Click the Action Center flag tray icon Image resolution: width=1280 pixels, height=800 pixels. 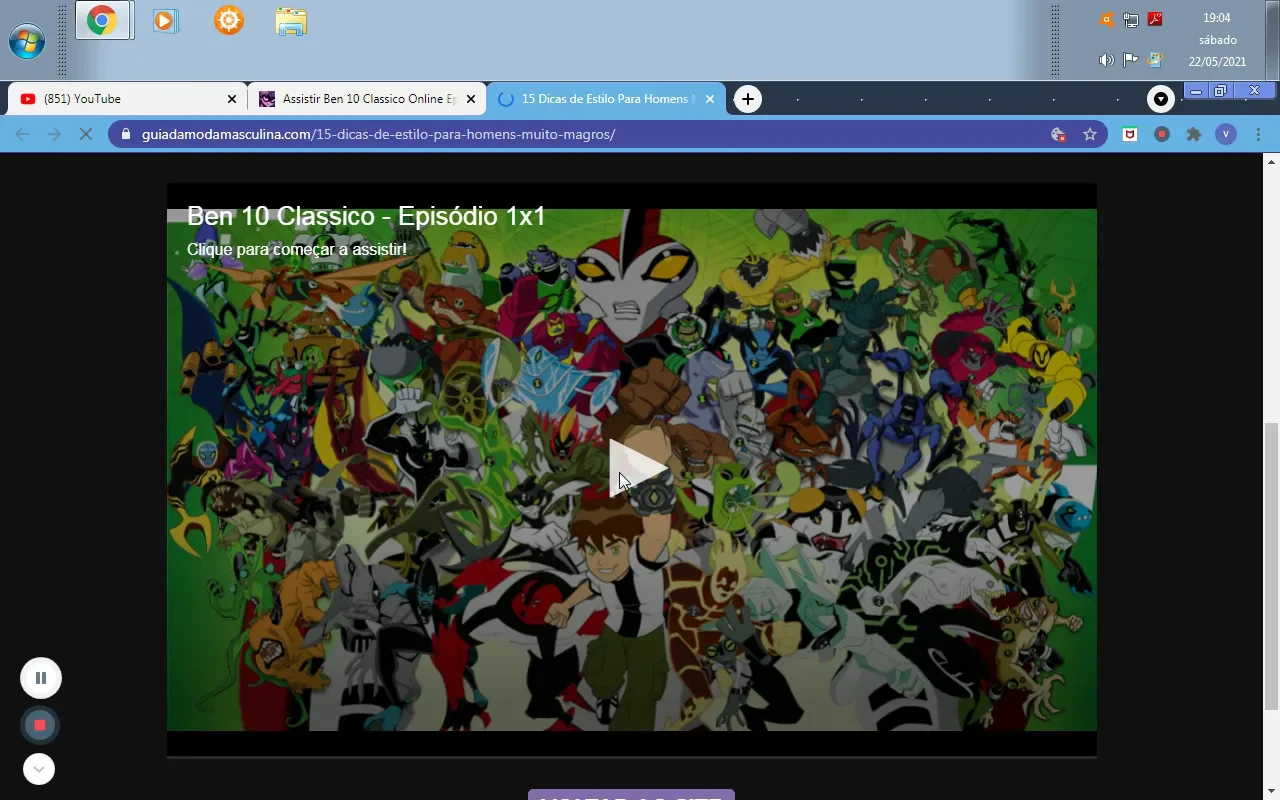coord(1131,60)
